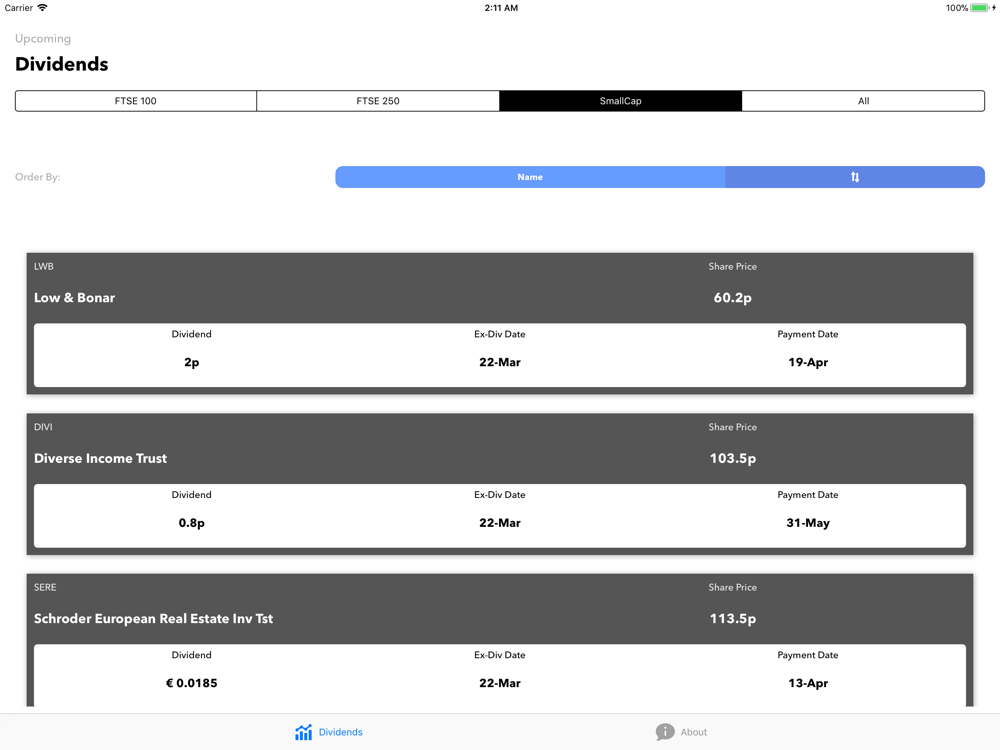Image resolution: width=1000 pixels, height=750 pixels.
Task: Switch to FTSE 100 segment
Action: pyautogui.click(x=136, y=101)
